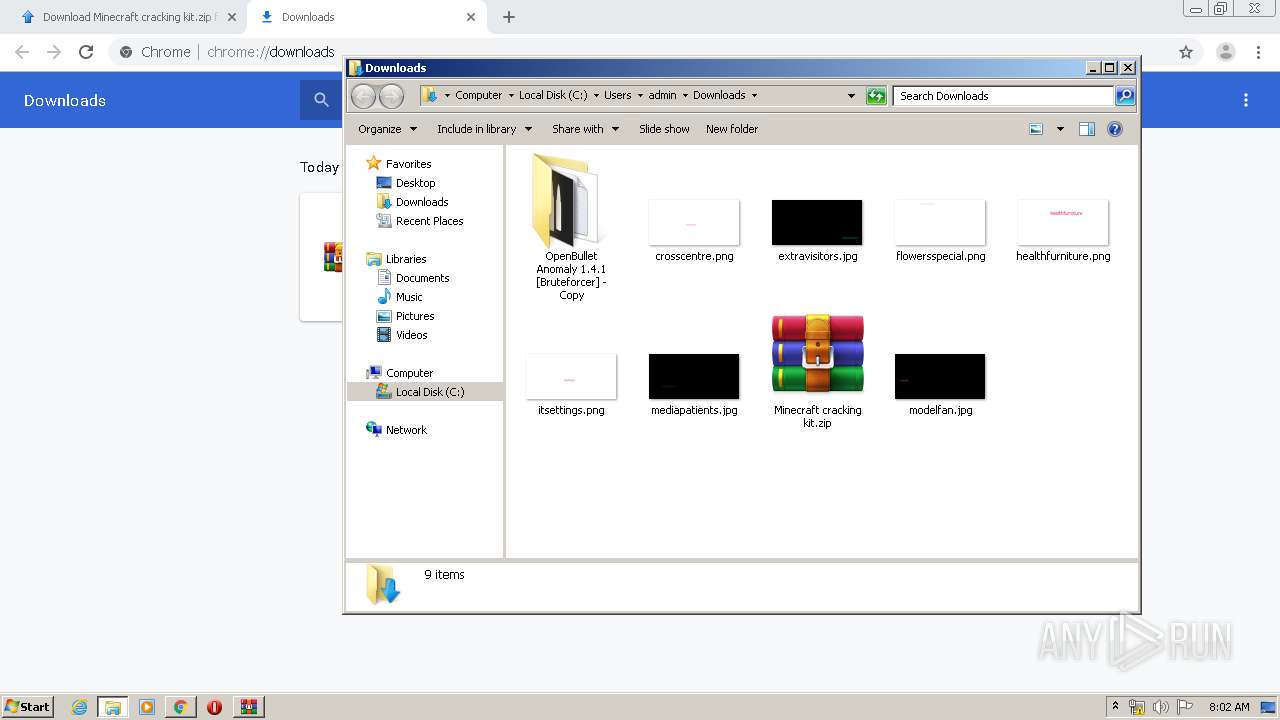This screenshot has width=1280, height=720.
Task: Open the Organize menu
Action: point(387,129)
